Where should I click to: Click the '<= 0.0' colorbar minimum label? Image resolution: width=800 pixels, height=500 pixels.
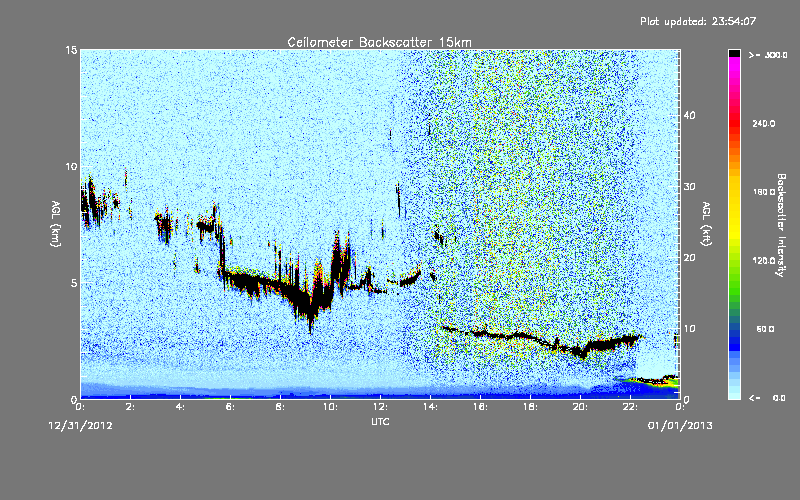coord(767,398)
